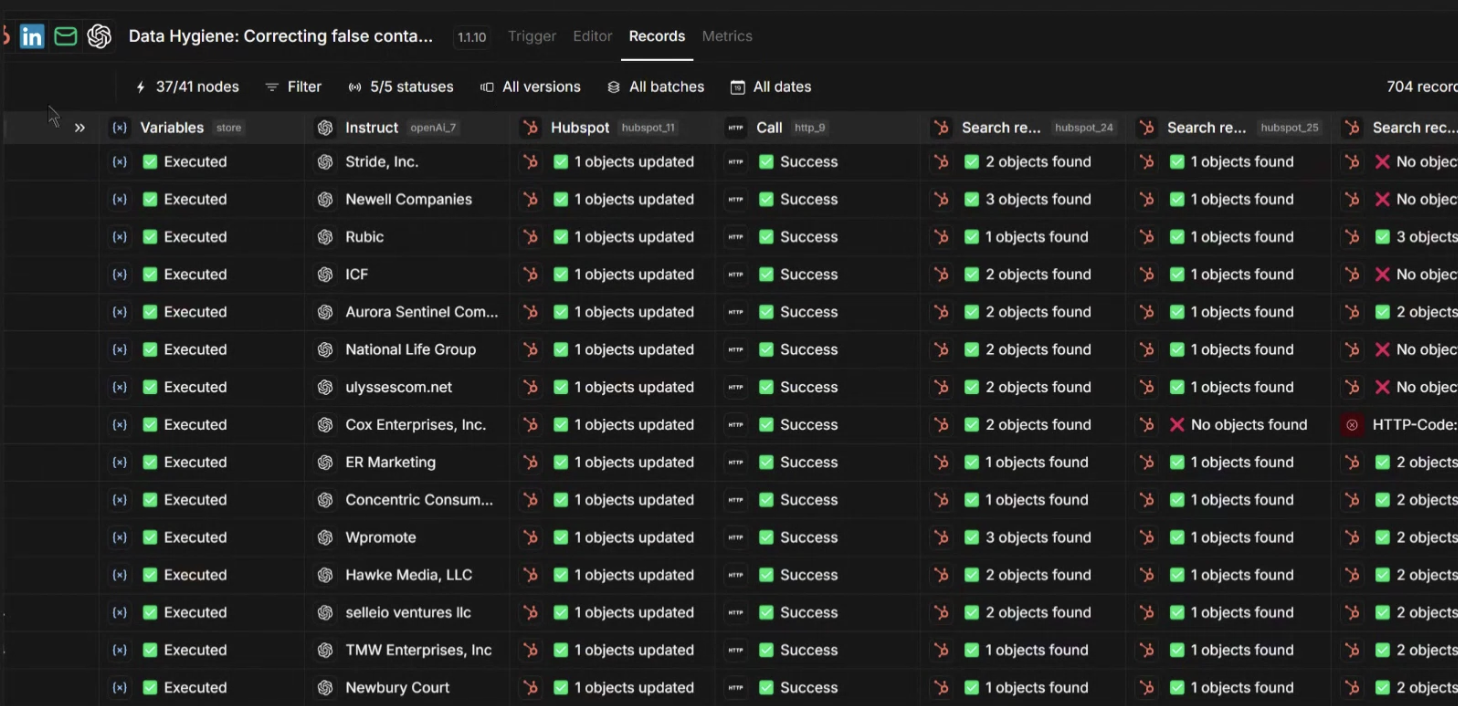The image size is (1458, 706).
Task: Click the LinkedIn icon in the header
Action: click(x=32, y=37)
